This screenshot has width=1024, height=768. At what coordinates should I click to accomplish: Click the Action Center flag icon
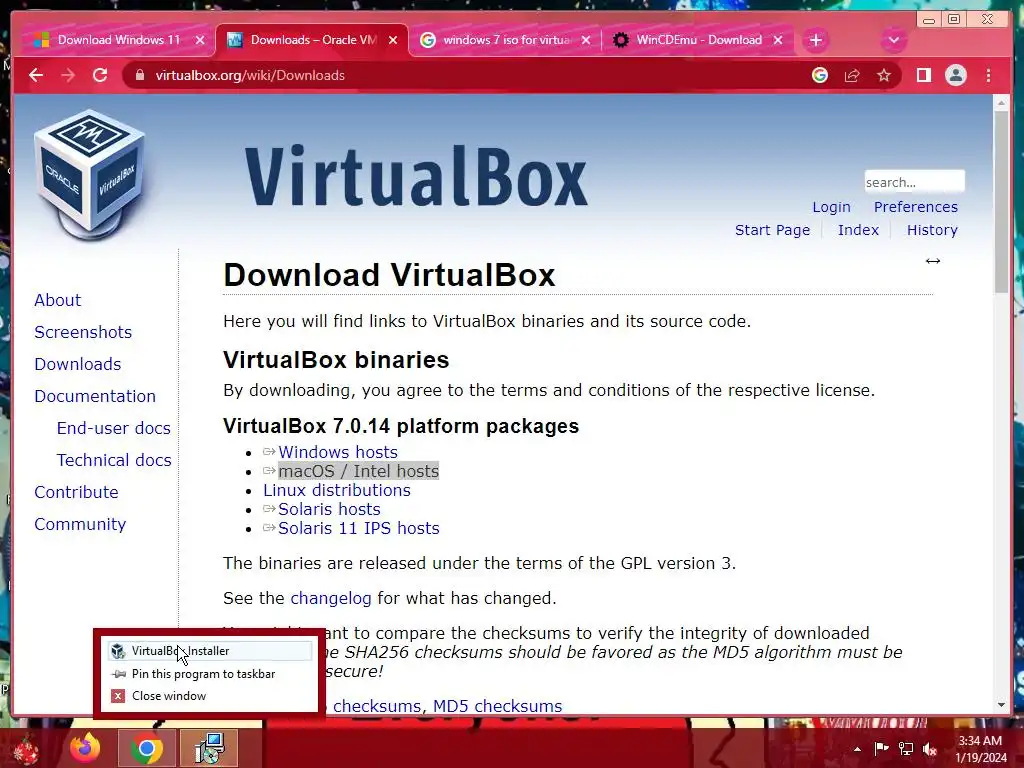[881, 748]
